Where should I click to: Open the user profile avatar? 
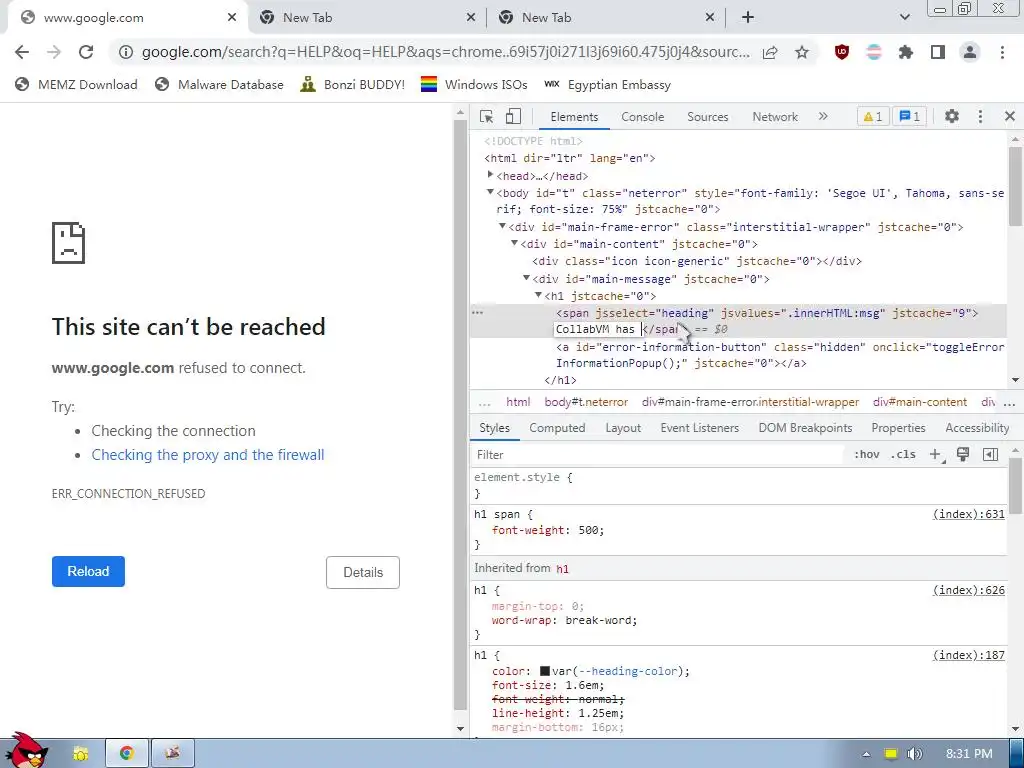pyautogui.click(x=970, y=52)
